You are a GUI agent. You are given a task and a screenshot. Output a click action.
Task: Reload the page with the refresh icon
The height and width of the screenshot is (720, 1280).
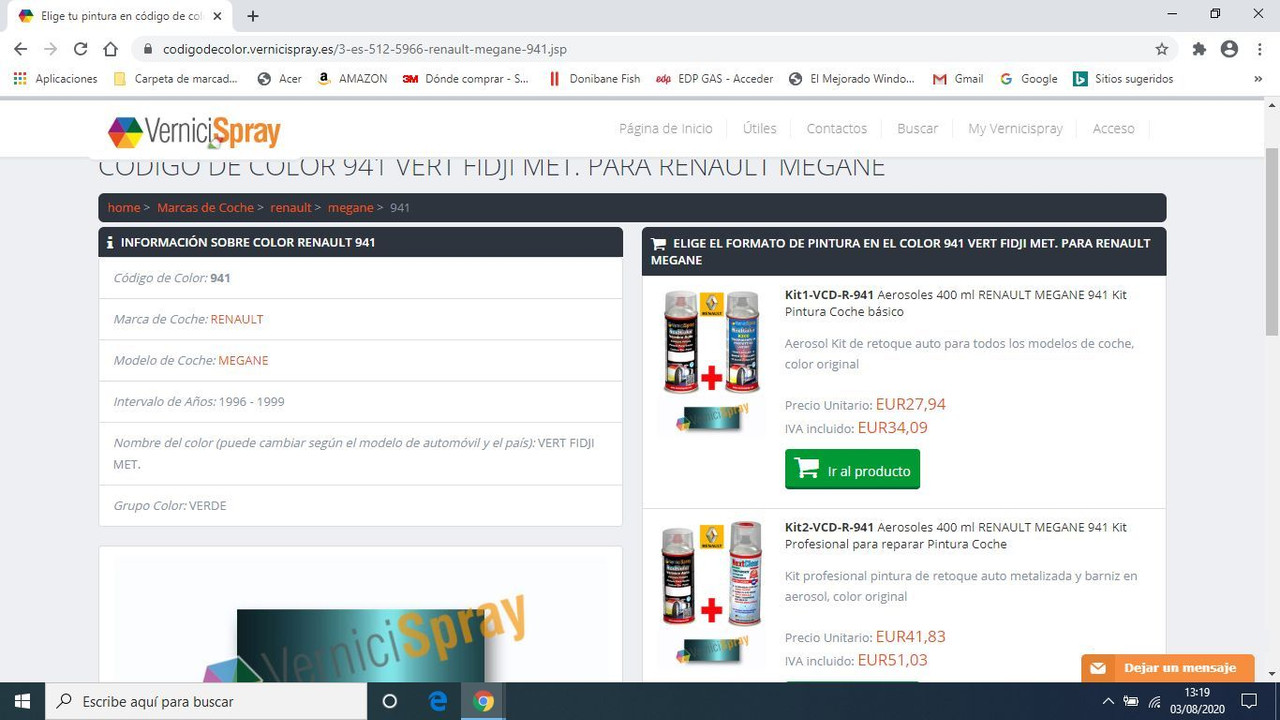(81, 49)
